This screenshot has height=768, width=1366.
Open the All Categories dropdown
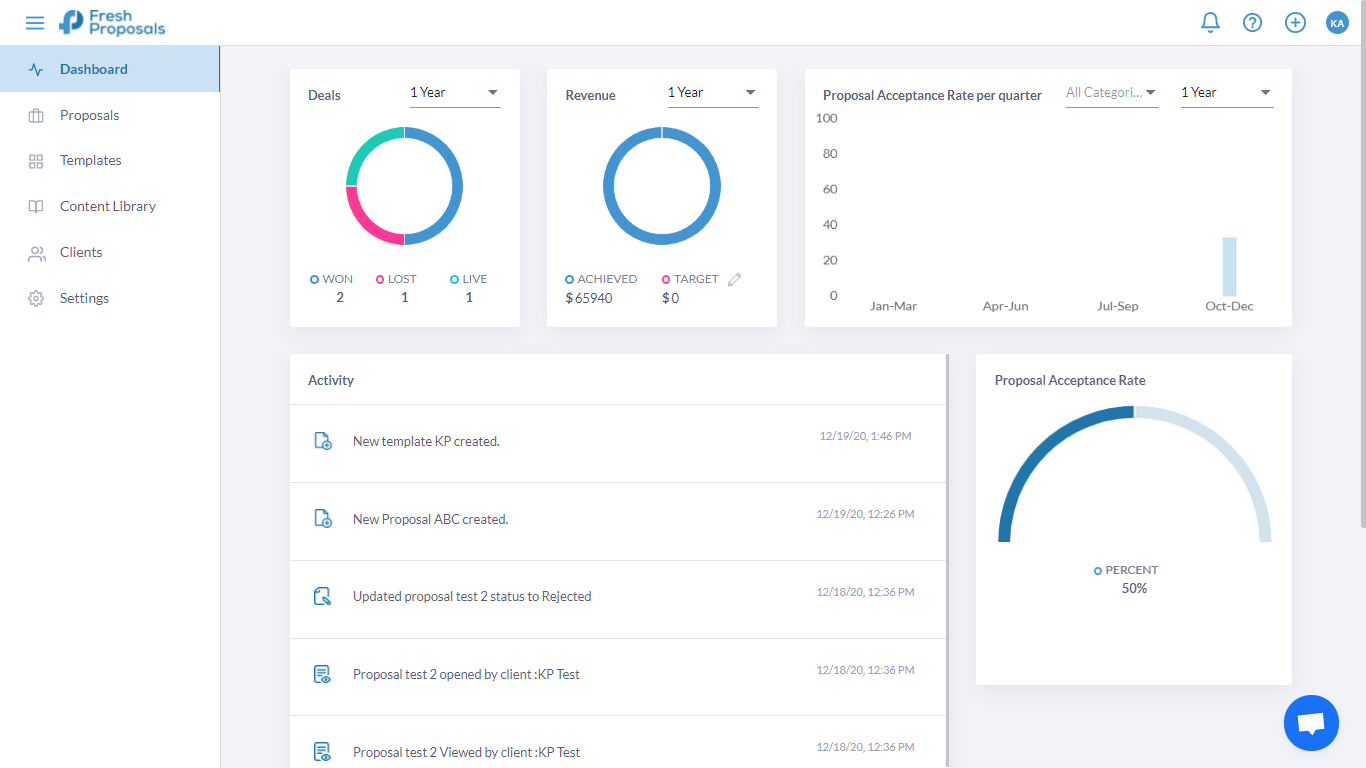1111,93
